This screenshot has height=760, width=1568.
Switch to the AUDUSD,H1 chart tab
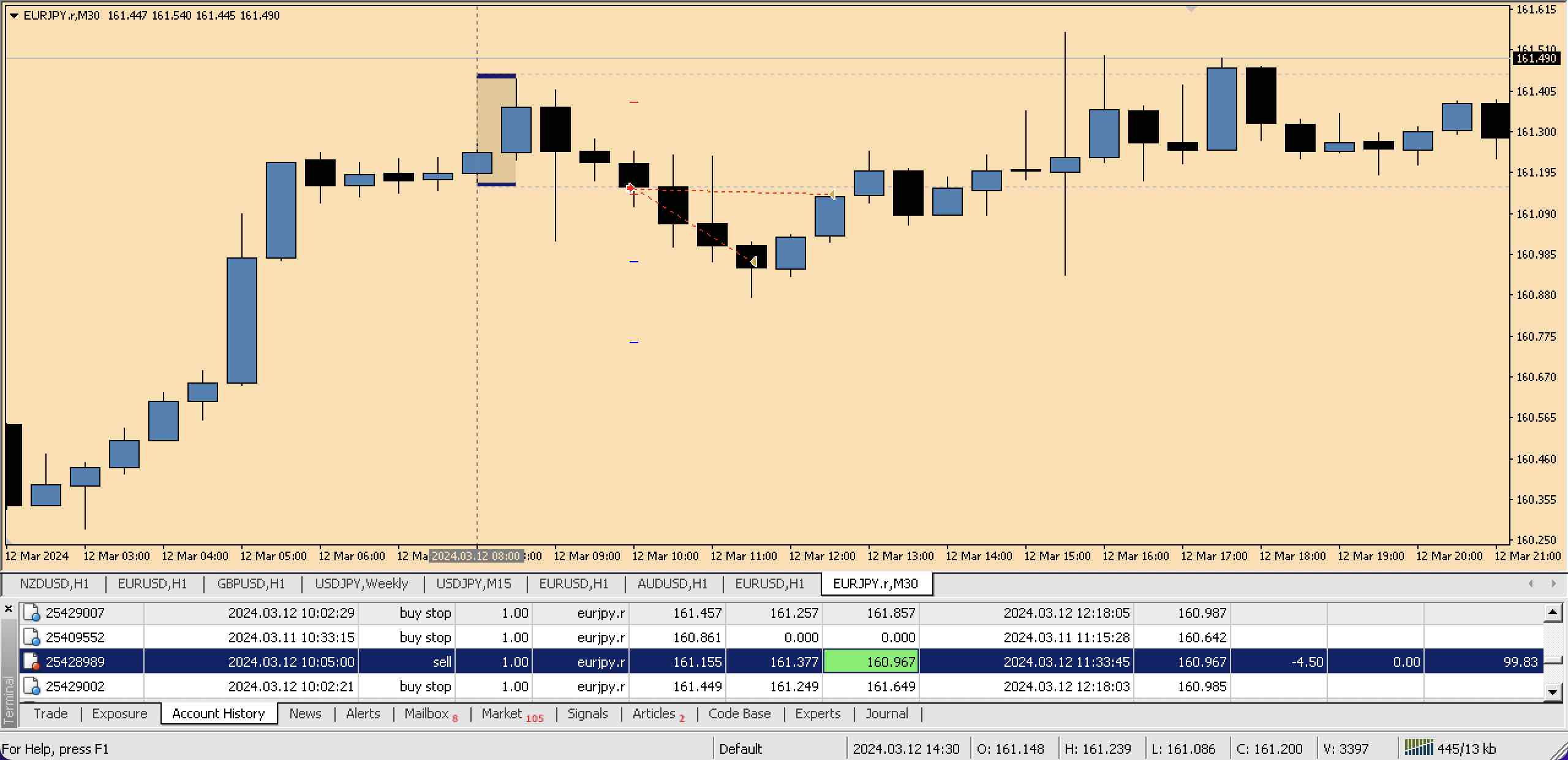coord(671,583)
